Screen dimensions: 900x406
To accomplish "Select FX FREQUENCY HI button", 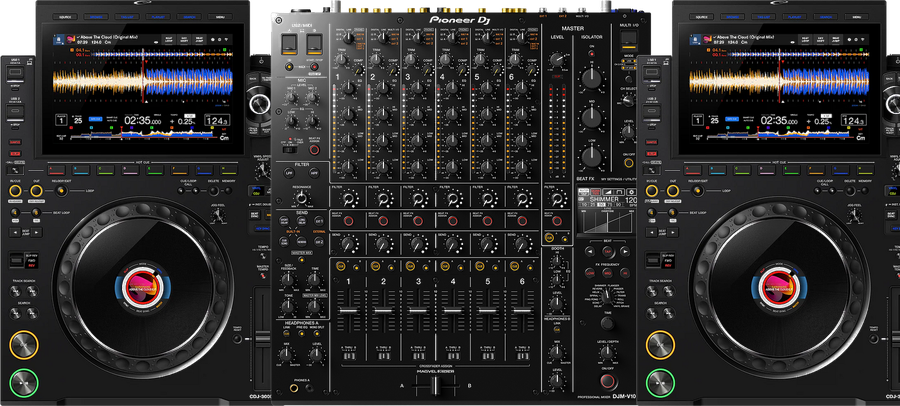I will coord(625,274).
